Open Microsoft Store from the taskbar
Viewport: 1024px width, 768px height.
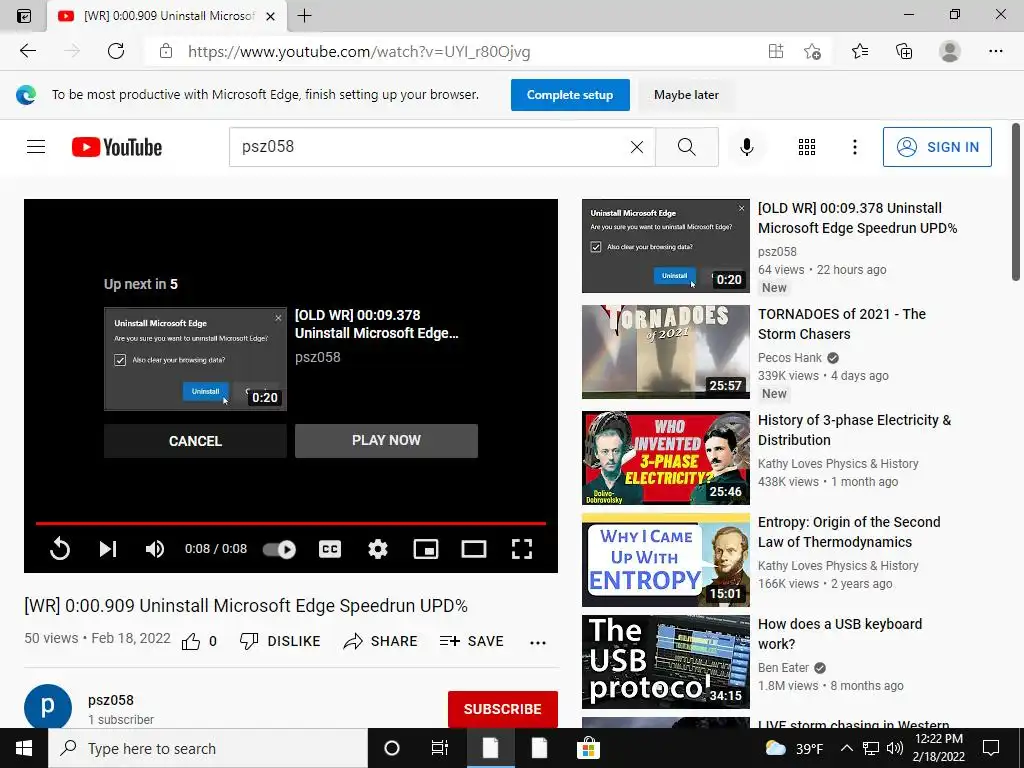pyautogui.click(x=588, y=748)
